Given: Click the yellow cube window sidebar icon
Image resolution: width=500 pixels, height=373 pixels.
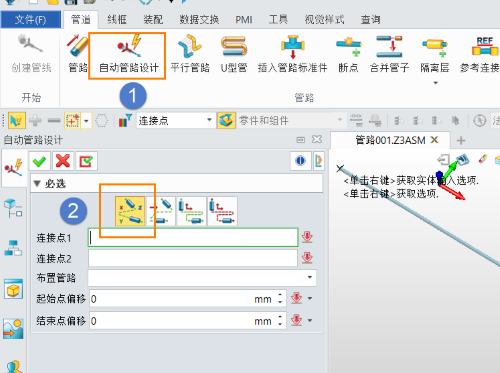Looking at the screenshot, I should (x=13, y=289).
